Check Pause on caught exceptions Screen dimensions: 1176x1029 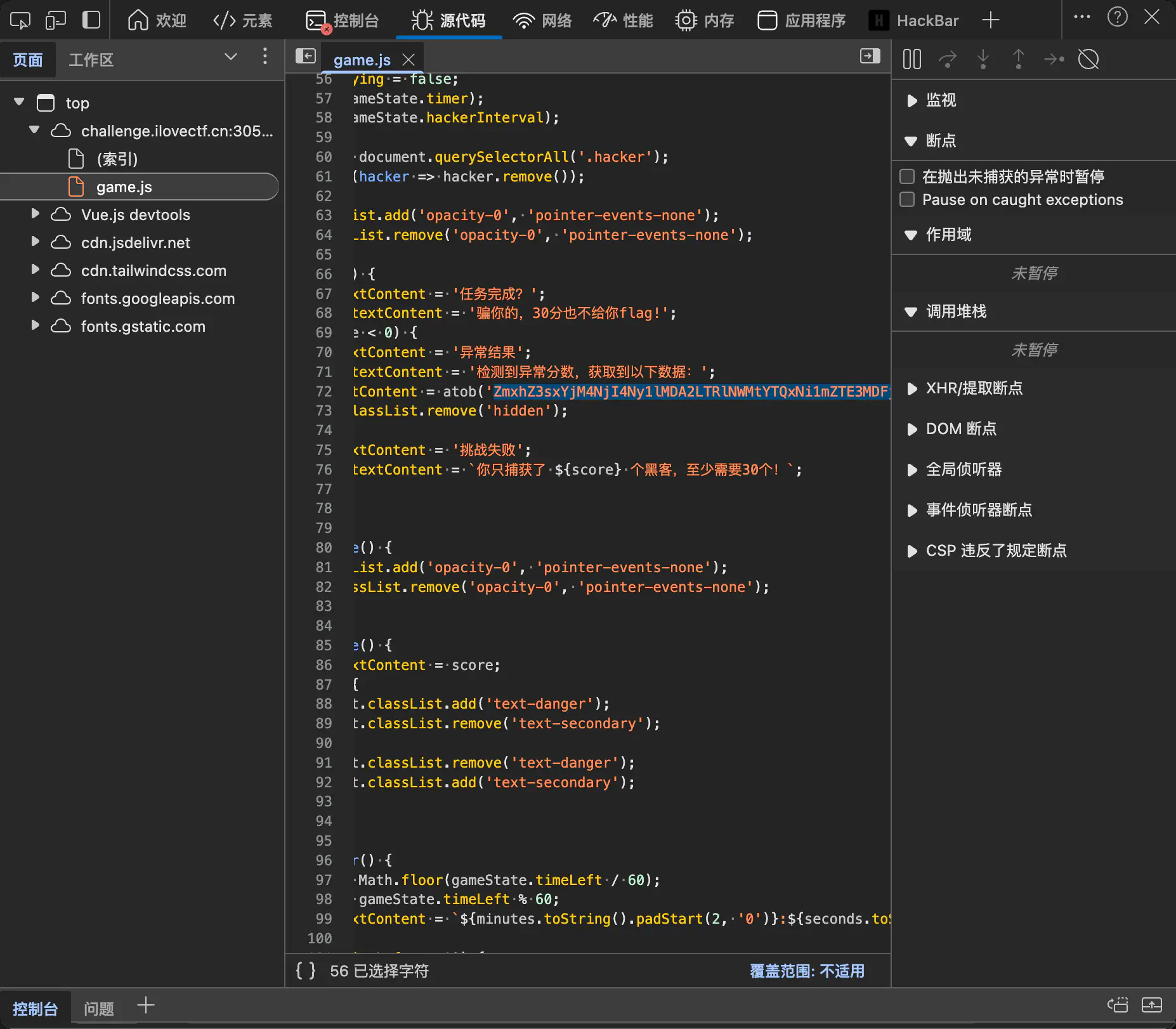907,199
